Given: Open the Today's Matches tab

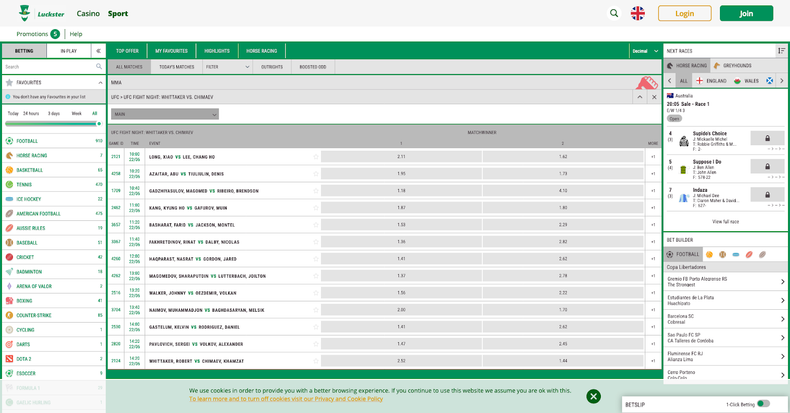Looking at the screenshot, I should tap(176, 67).
